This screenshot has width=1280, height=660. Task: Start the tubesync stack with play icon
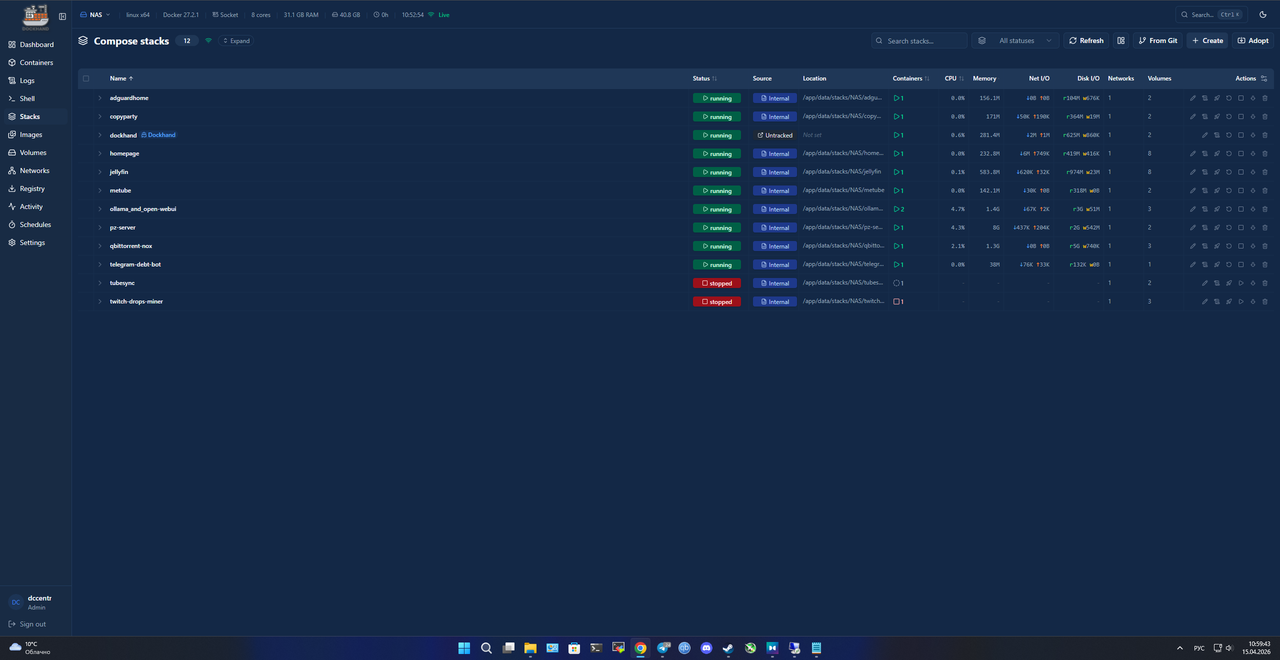click(x=1241, y=283)
